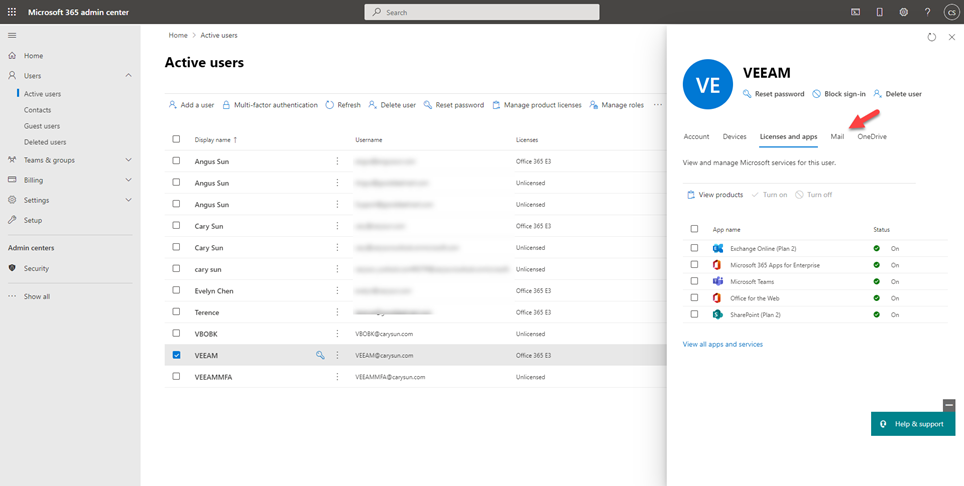Check the Evelyn Chen row checkbox
The width and height of the screenshot is (964, 486).
[x=176, y=290]
